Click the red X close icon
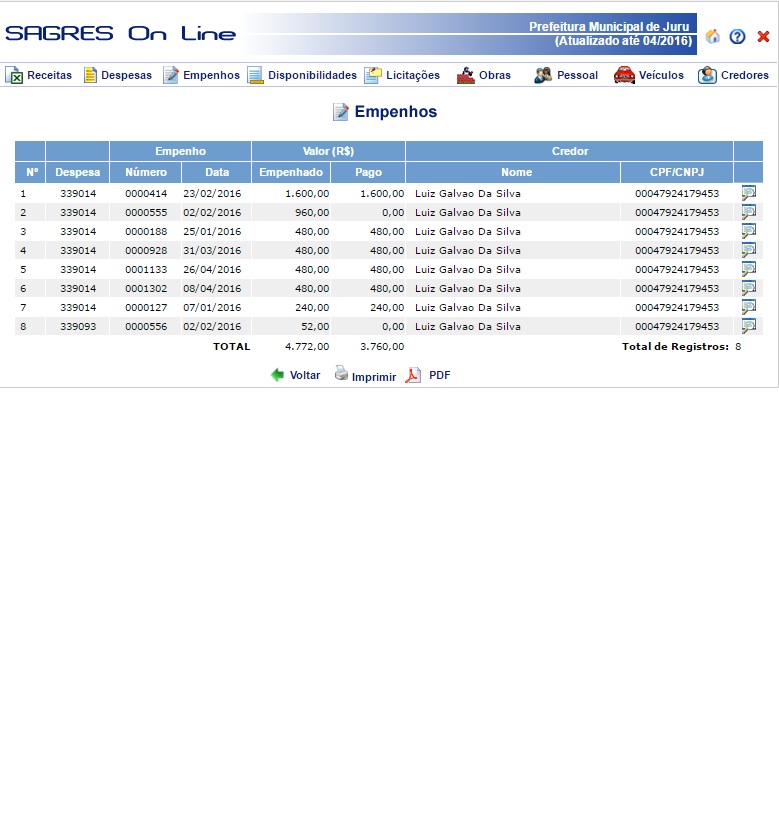The height and width of the screenshot is (823, 779). coord(763,36)
